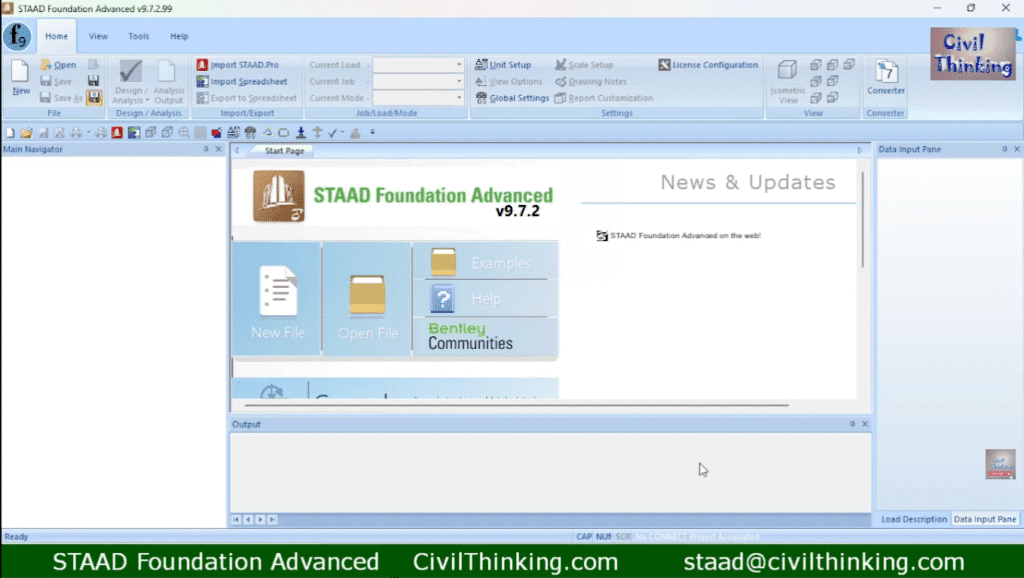Open License Configuration
Viewport: 1024px width, 578px height.
(x=708, y=65)
